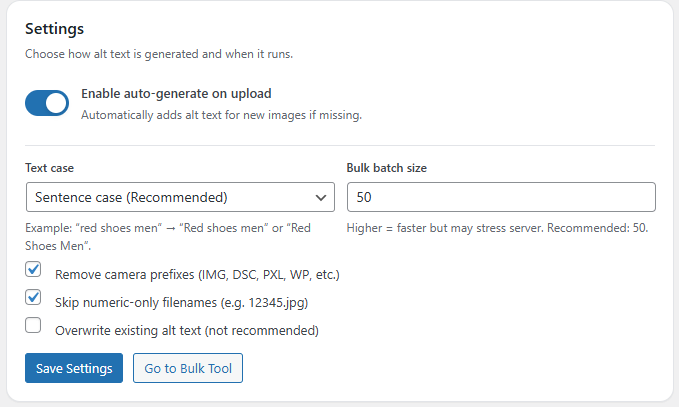Click the "Overwrite existing alt text" label text
Viewport: 679px width, 407px height.
(x=186, y=330)
